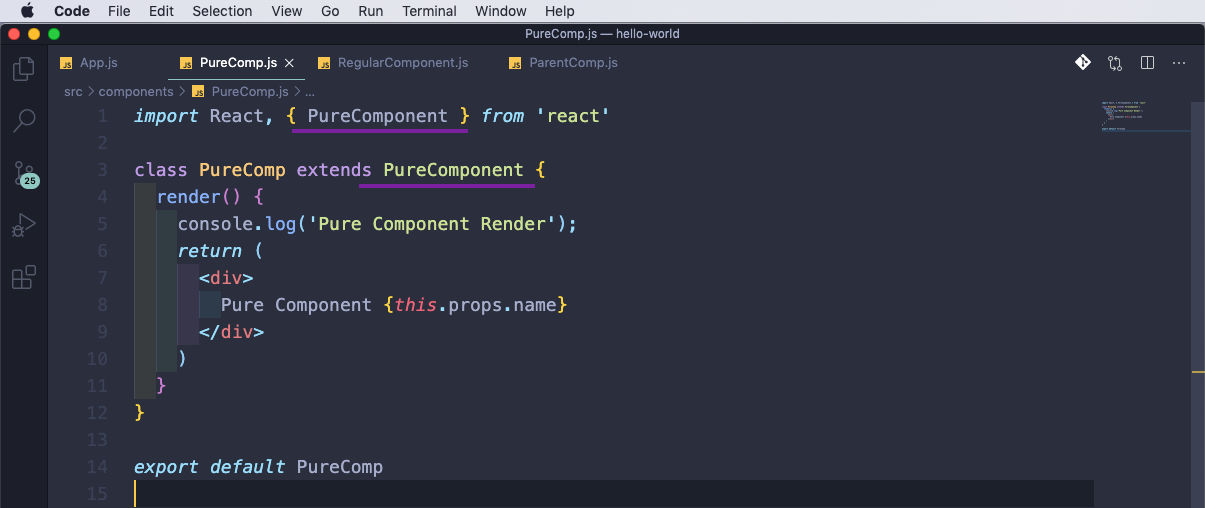Click console.log on line 5
The height and width of the screenshot is (508, 1205).
(237, 224)
